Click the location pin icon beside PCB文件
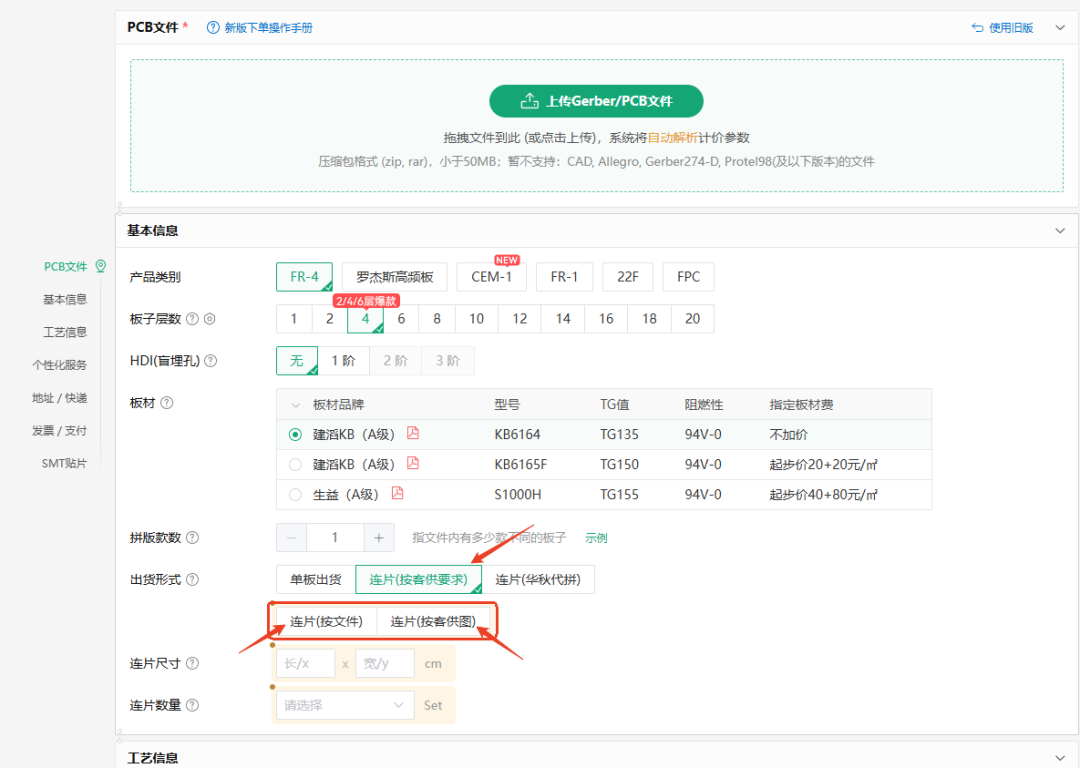The width and height of the screenshot is (1080, 768). click(101, 266)
